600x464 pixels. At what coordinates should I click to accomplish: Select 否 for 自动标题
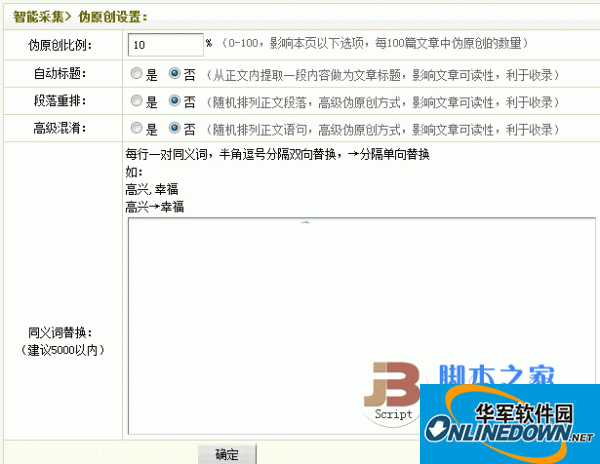pyautogui.click(x=174, y=73)
